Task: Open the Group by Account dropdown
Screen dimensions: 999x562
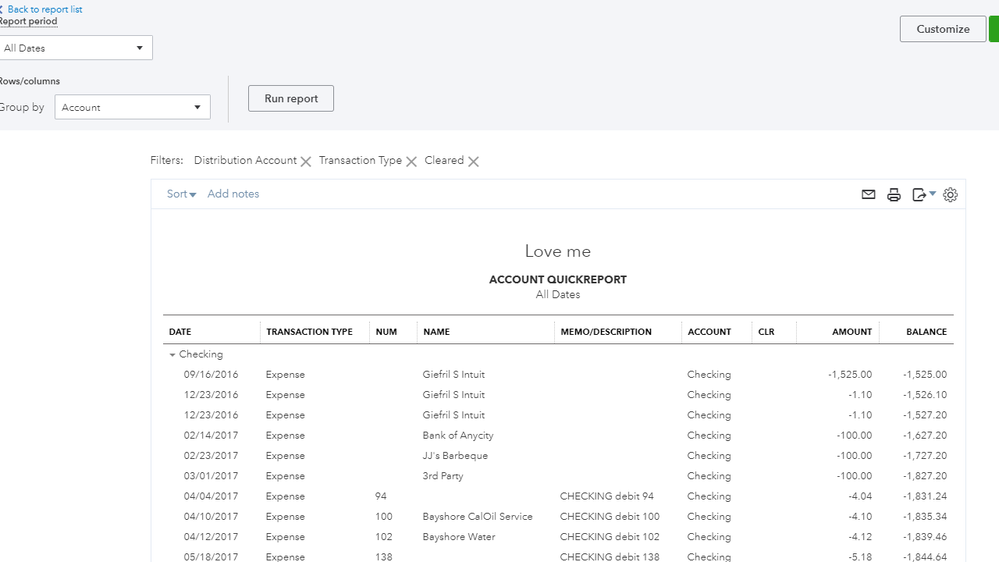Action: 132,107
